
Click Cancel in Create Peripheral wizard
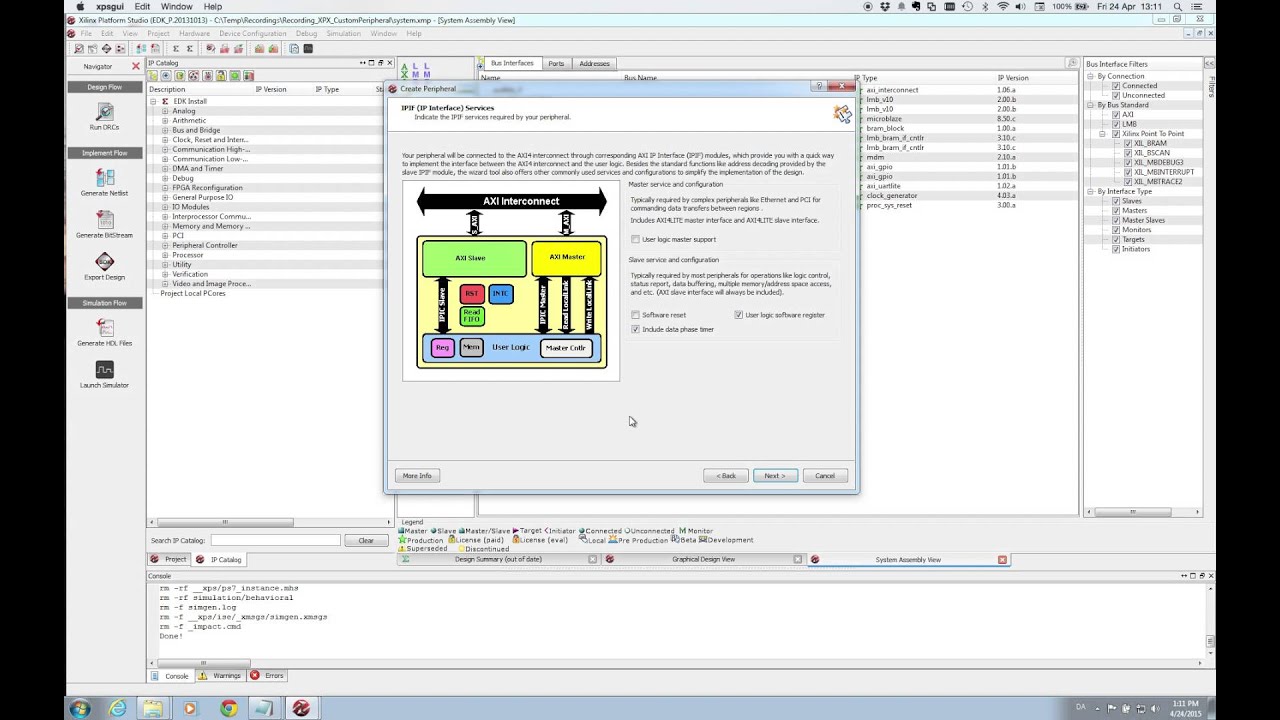click(825, 476)
